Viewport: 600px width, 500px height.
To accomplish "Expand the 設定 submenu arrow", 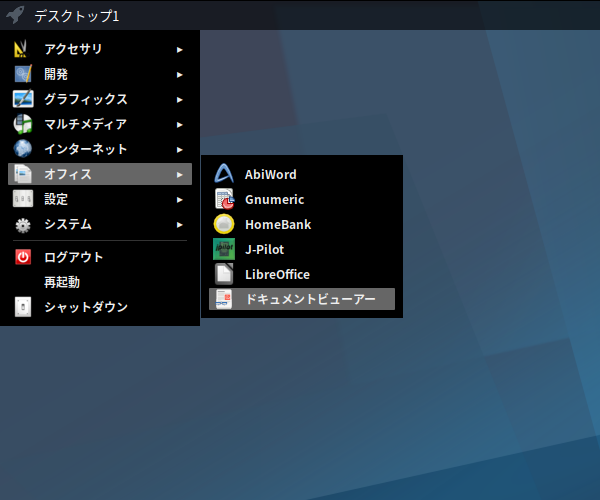I will 179,200.
